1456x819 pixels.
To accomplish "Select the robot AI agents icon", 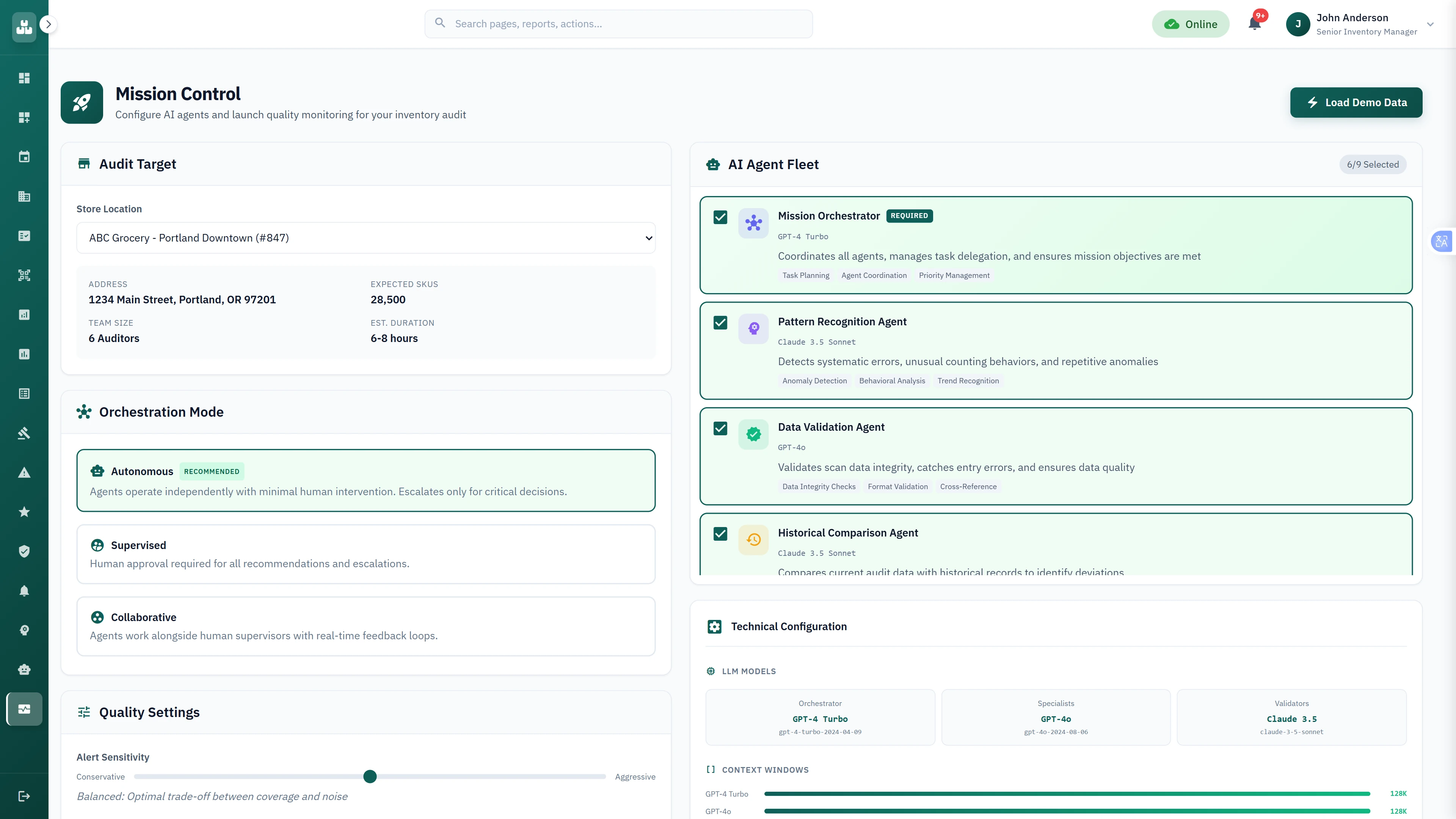I will click(24, 669).
